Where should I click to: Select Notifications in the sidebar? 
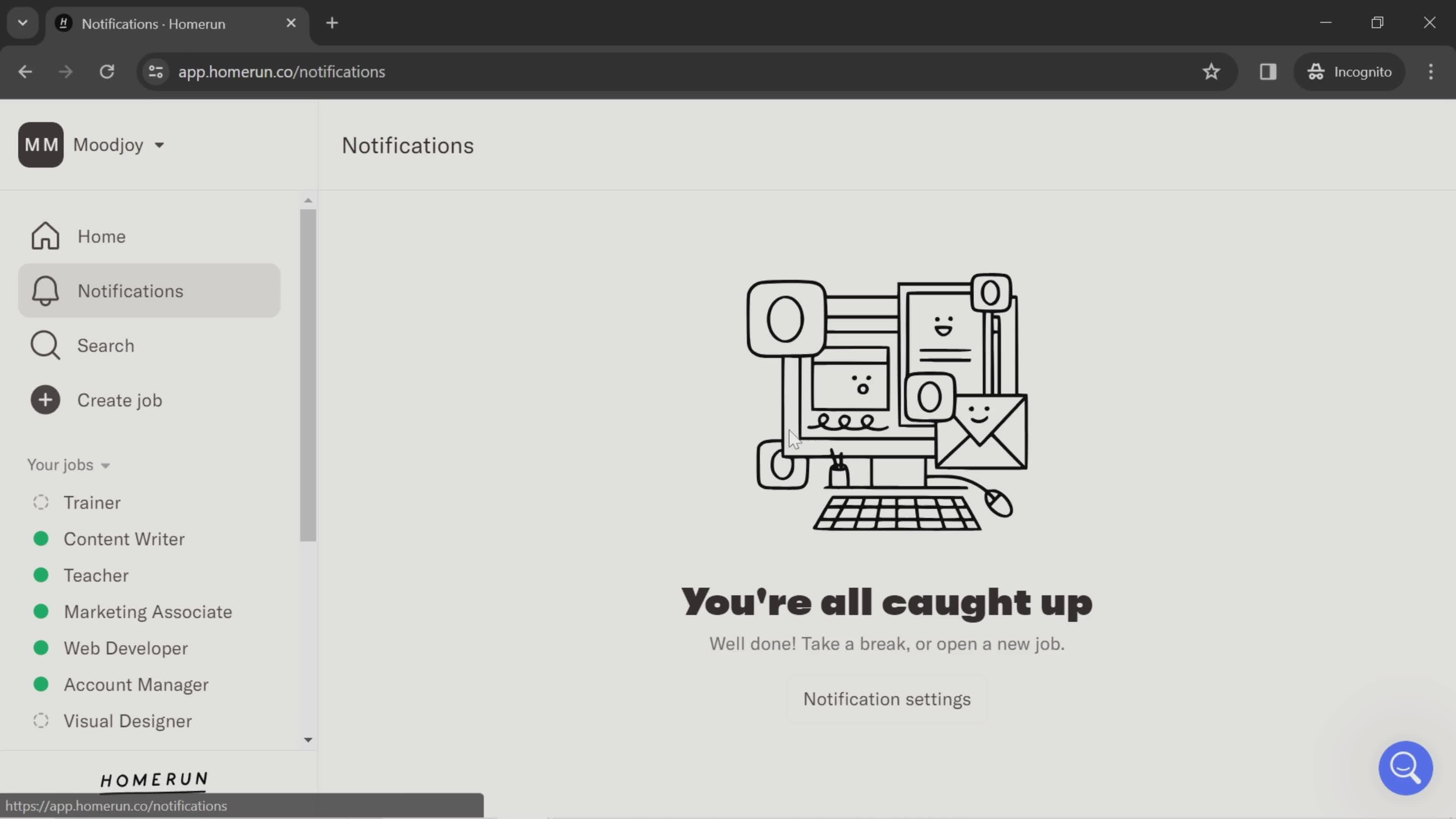pyautogui.click(x=149, y=290)
